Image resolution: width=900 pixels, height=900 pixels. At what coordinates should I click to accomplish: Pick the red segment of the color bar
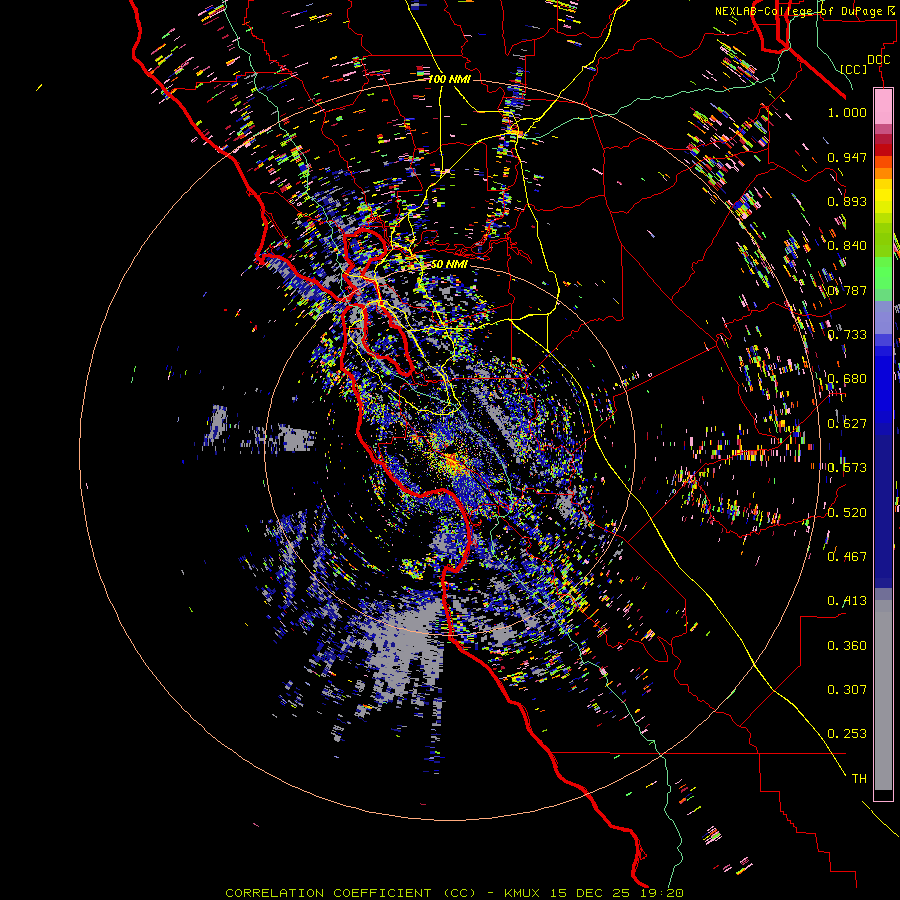tap(883, 149)
